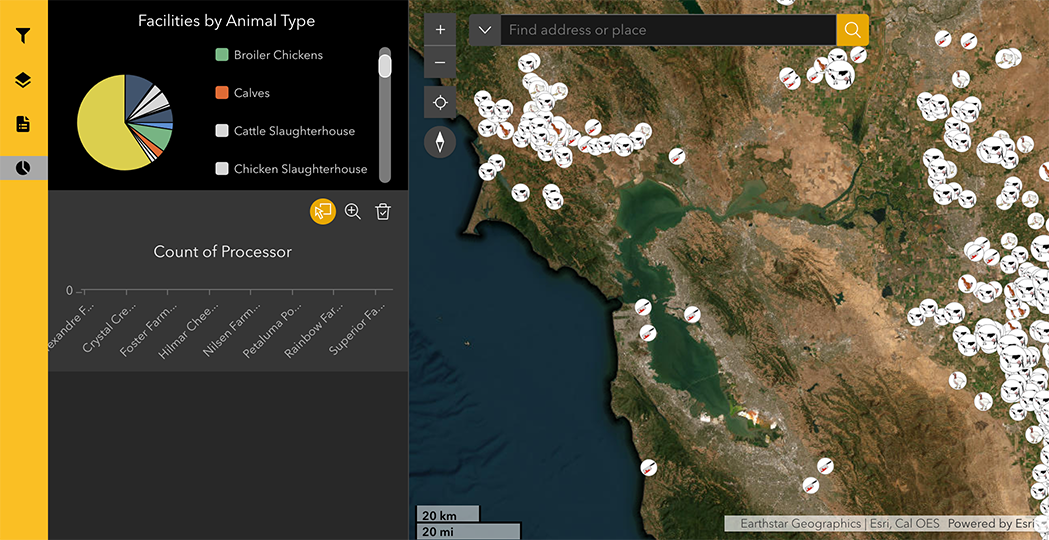1049x540 pixels.
Task: Open the Filter panel icon
Action: point(23,36)
